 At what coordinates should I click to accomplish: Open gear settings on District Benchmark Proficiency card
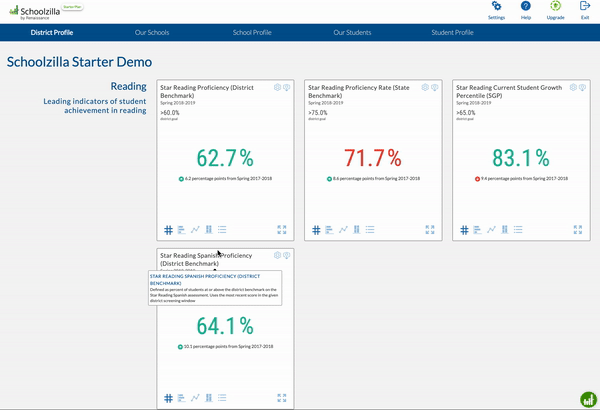[277, 87]
